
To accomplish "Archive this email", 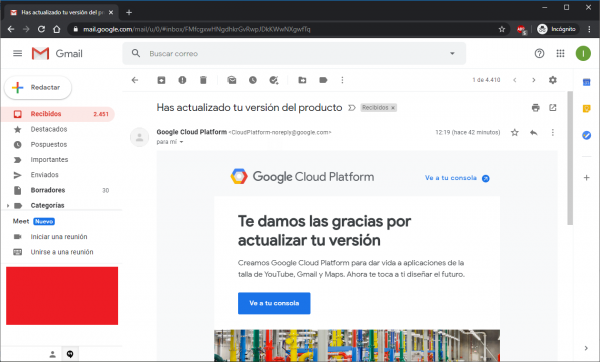I will click(x=161, y=80).
